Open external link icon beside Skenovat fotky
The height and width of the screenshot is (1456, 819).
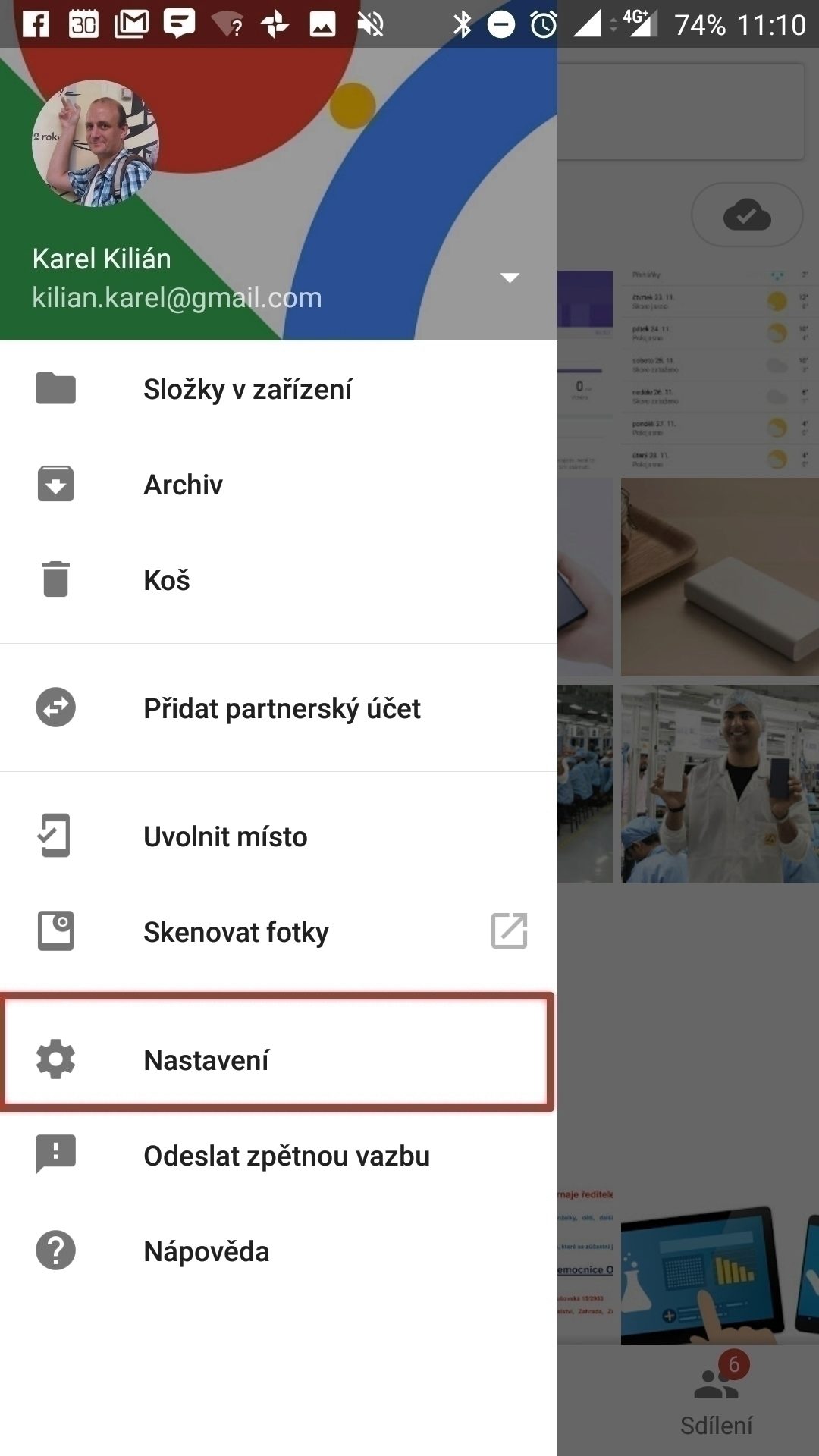coord(510,931)
